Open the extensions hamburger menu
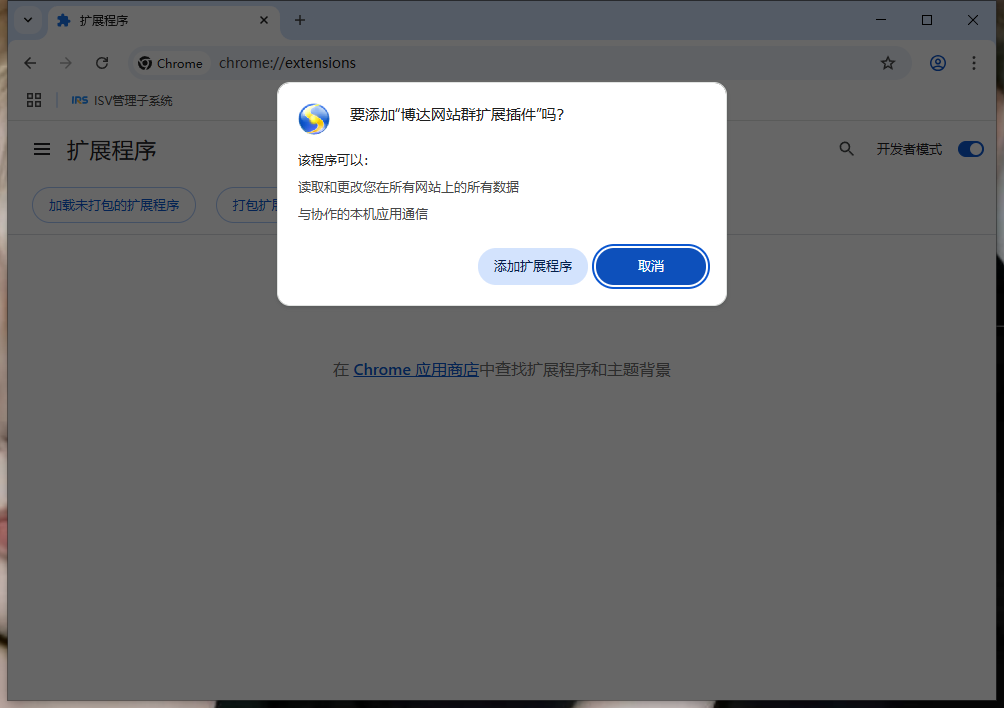Screen dimensions: 1004x708 [42, 150]
